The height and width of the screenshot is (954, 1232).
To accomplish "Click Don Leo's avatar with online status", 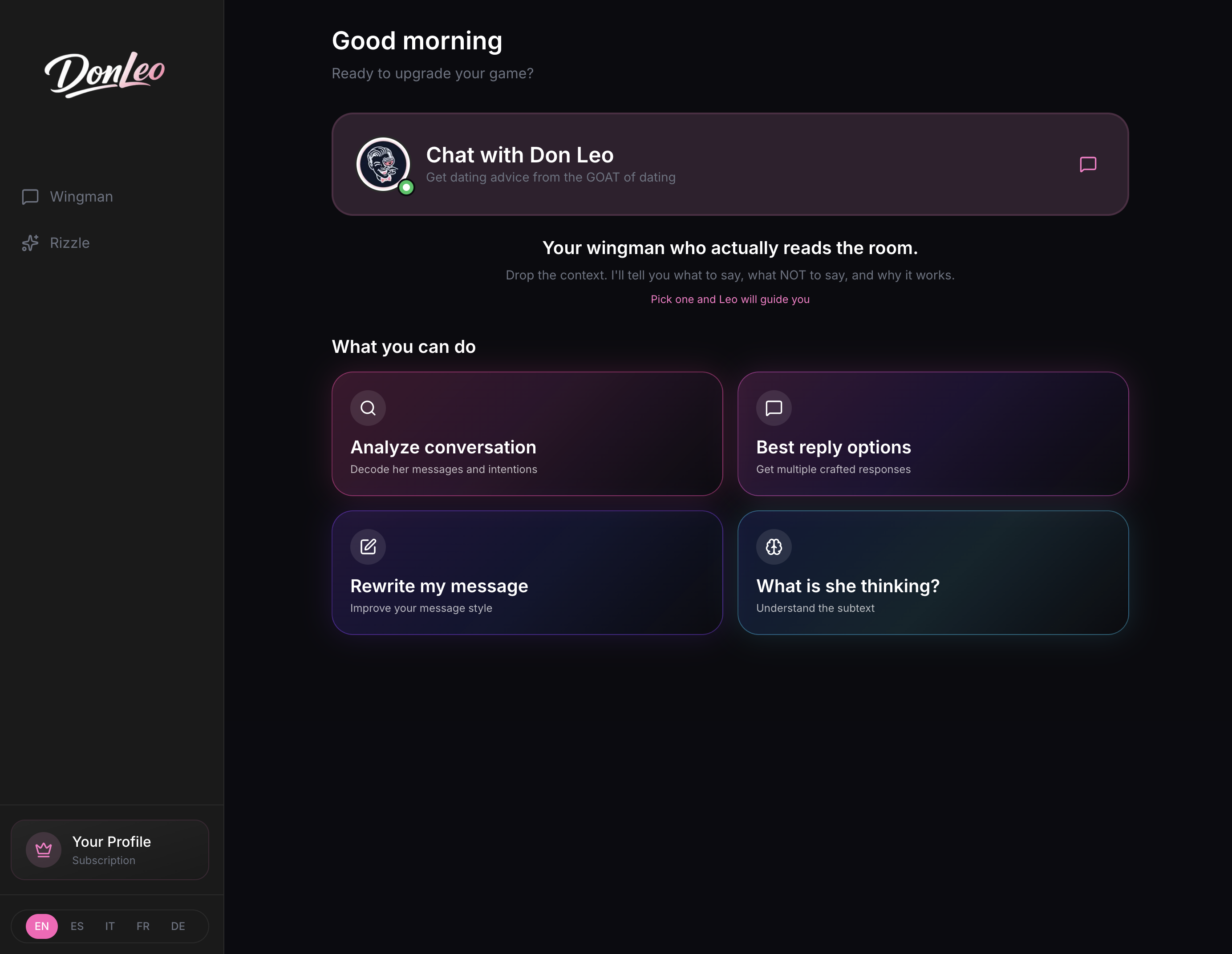I will click(x=383, y=165).
